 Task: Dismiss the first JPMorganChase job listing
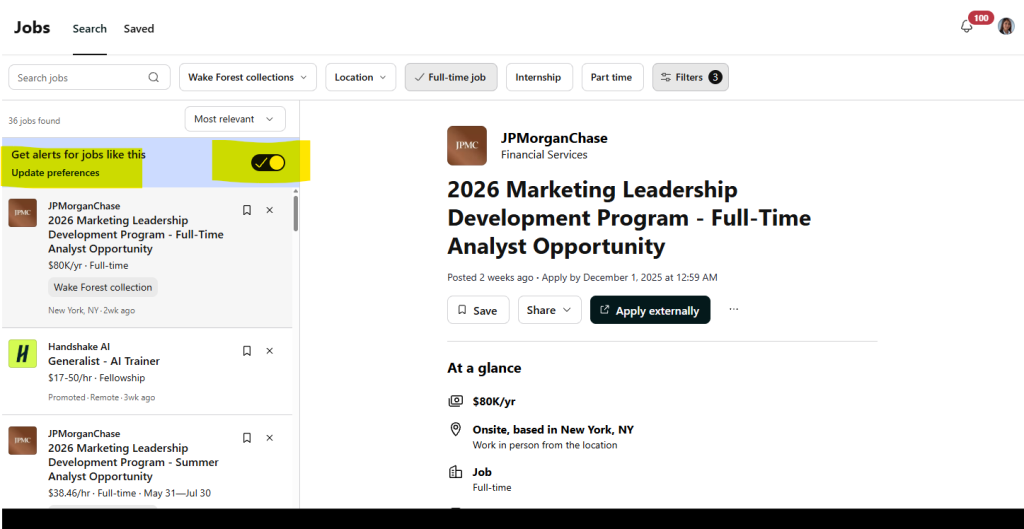[269, 210]
